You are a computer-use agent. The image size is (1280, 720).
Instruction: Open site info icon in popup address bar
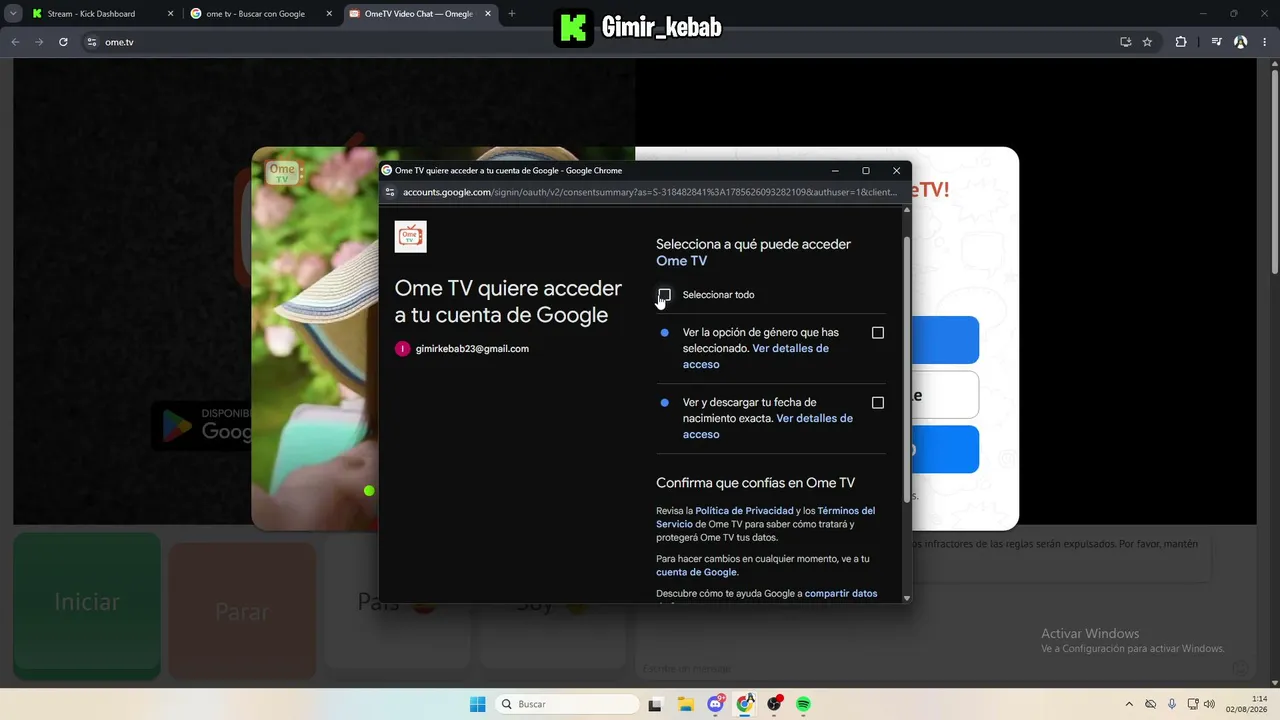[391, 192]
